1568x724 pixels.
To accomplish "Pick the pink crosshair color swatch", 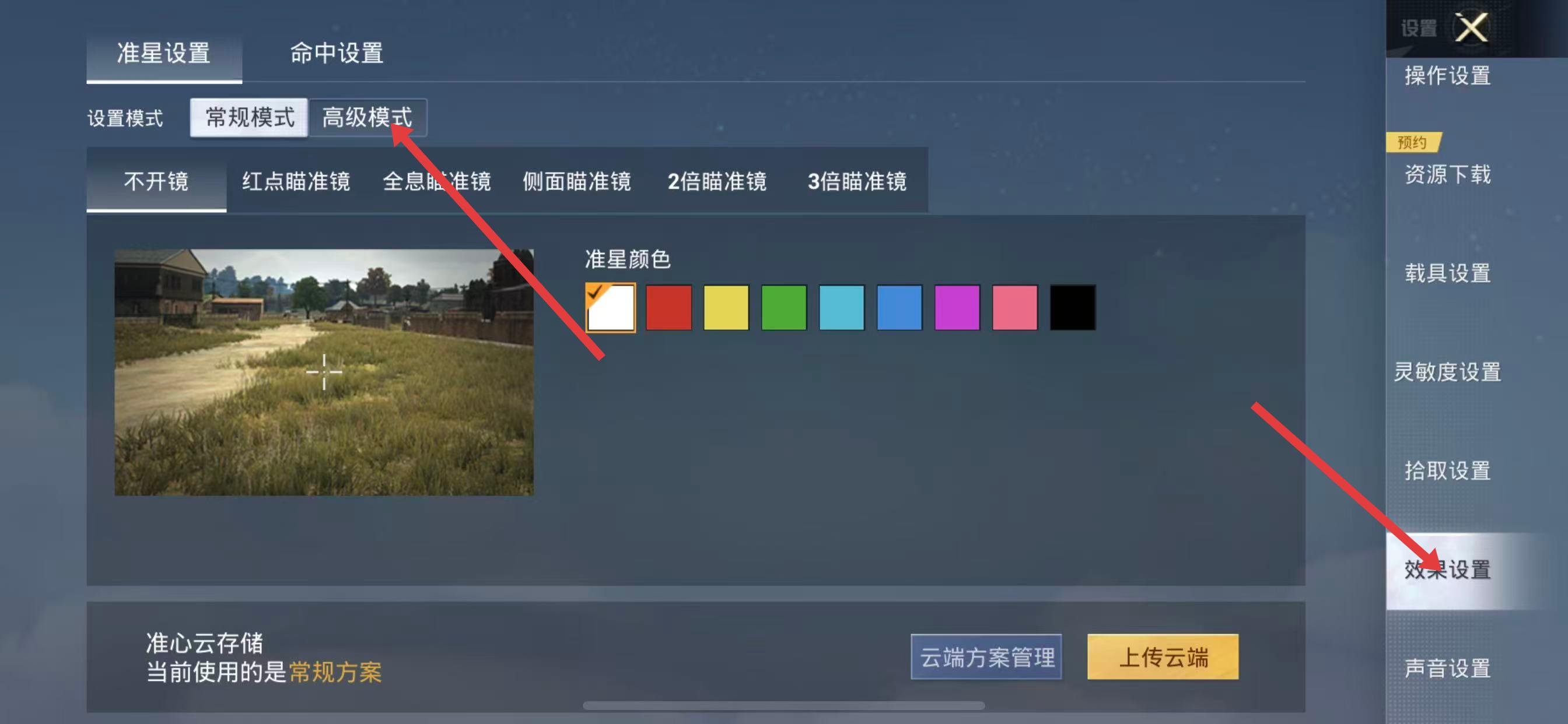I will pyautogui.click(x=1014, y=307).
